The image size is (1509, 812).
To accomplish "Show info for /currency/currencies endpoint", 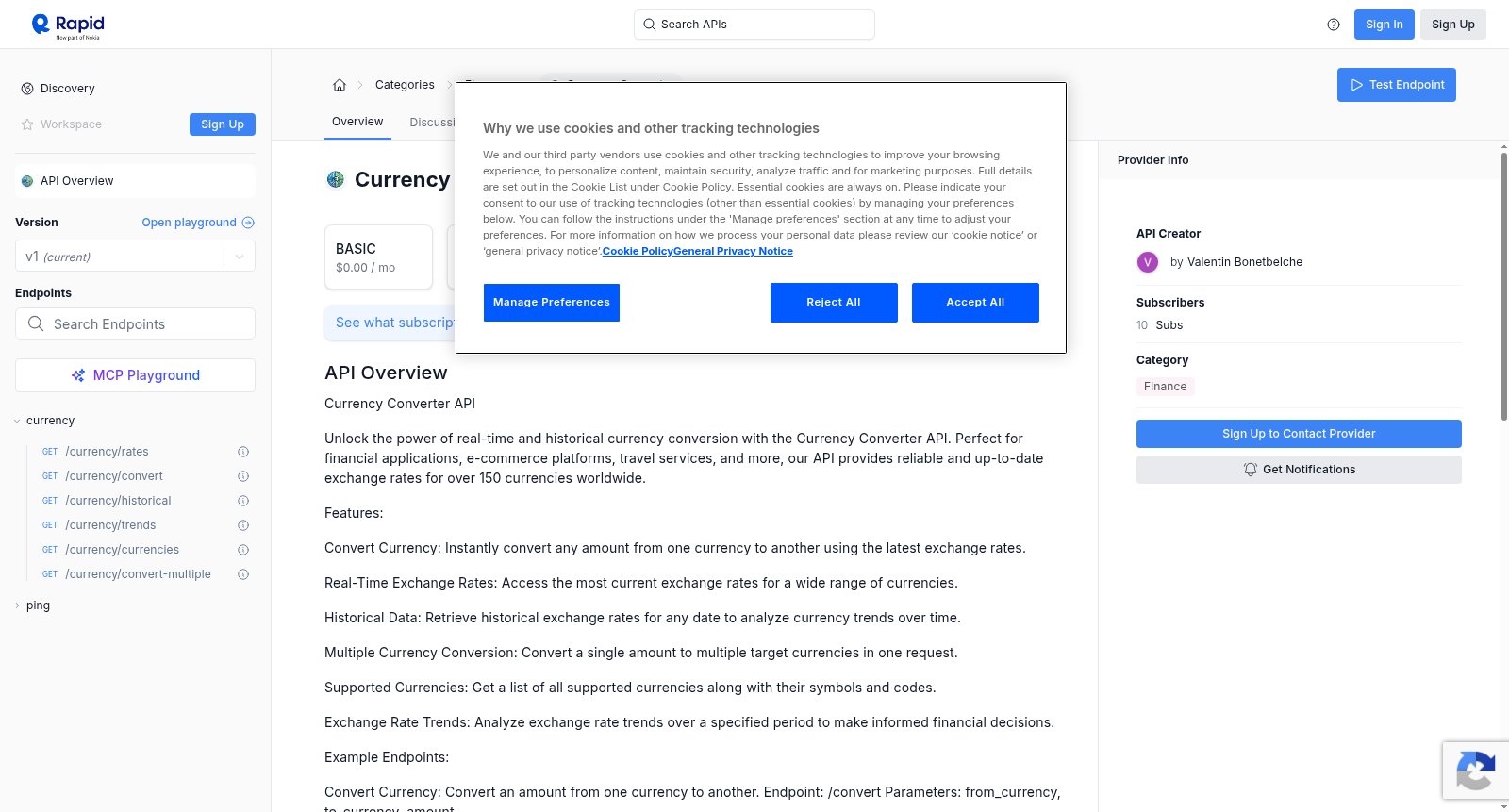I will pyautogui.click(x=243, y=550).
